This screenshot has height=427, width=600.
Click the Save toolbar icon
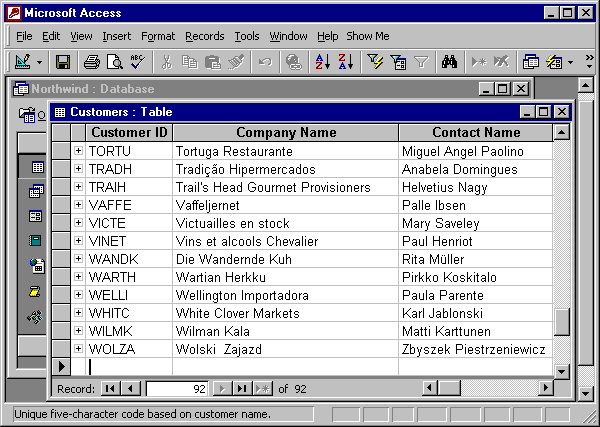62,62
